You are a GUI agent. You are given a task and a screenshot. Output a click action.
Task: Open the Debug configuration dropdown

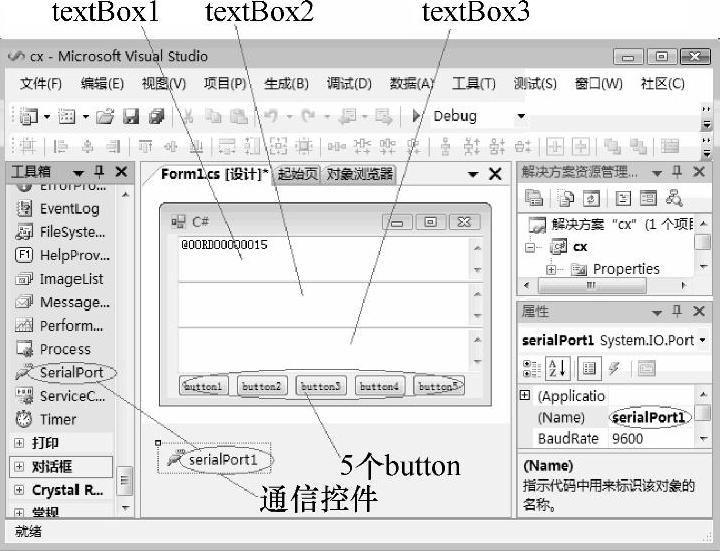tap(521, 116)
